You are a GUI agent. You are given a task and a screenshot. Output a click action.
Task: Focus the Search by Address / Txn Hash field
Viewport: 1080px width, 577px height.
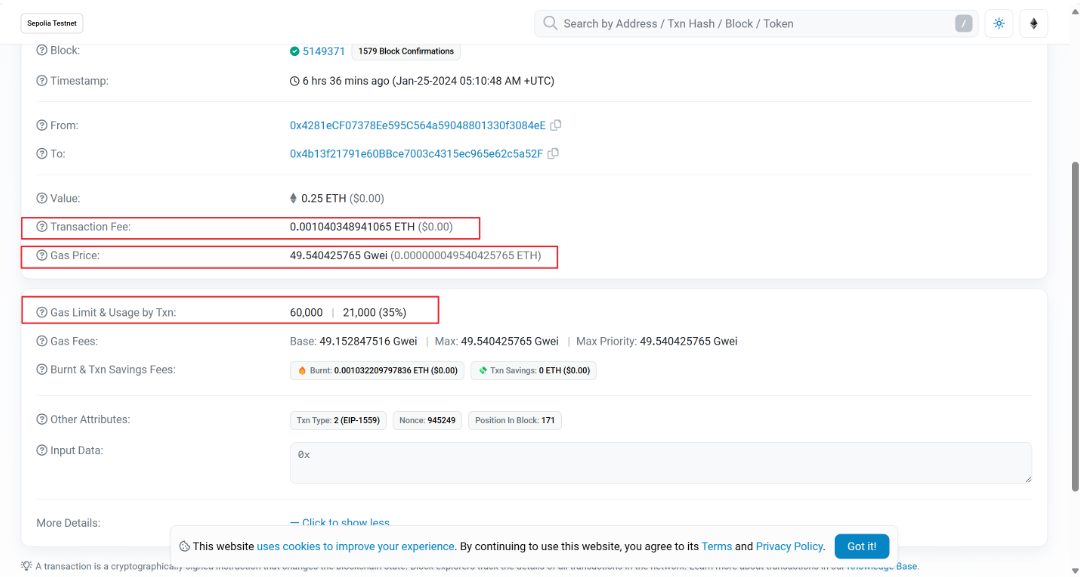756,23
